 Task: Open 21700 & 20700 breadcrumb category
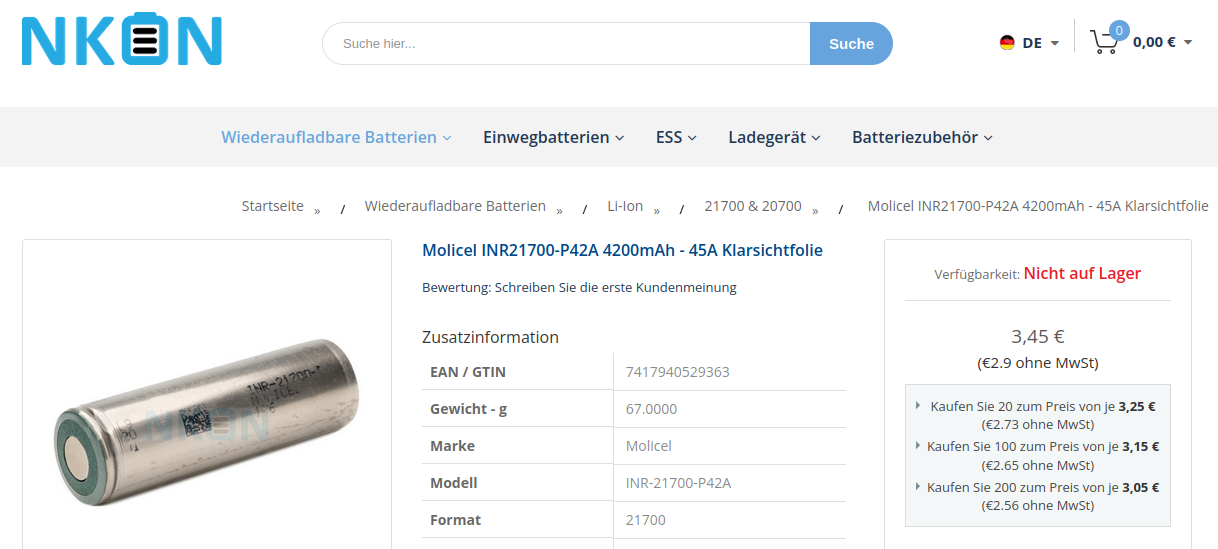pos(753,206)
